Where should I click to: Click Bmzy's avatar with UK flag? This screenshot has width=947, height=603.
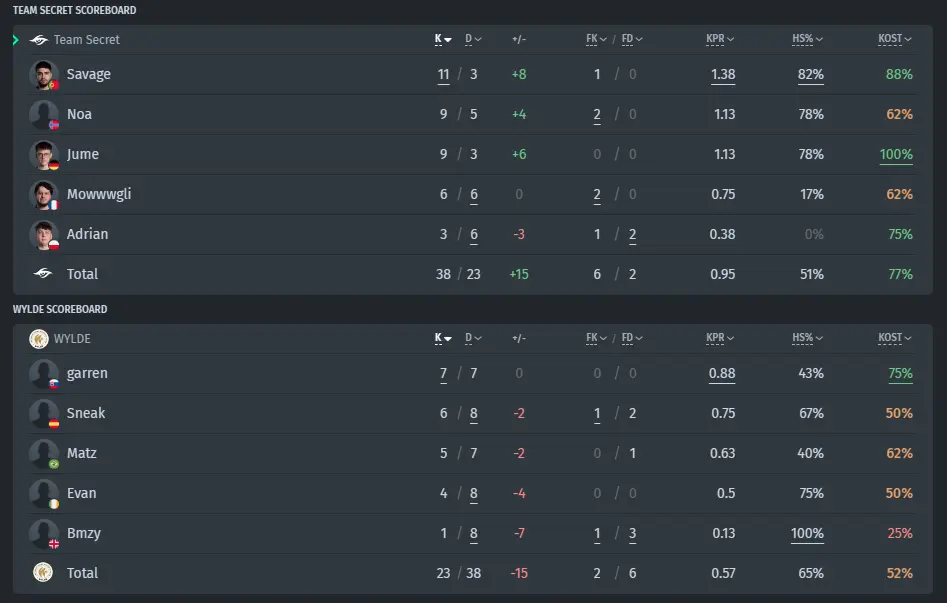tap(43, 534)
